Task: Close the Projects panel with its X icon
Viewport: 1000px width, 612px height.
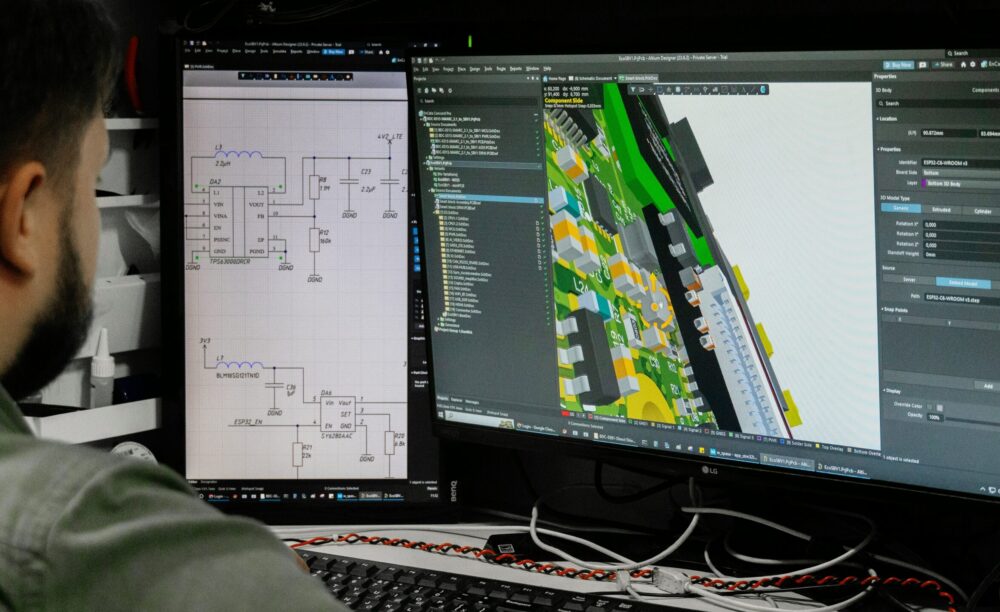Action: [x=537, y=78]
